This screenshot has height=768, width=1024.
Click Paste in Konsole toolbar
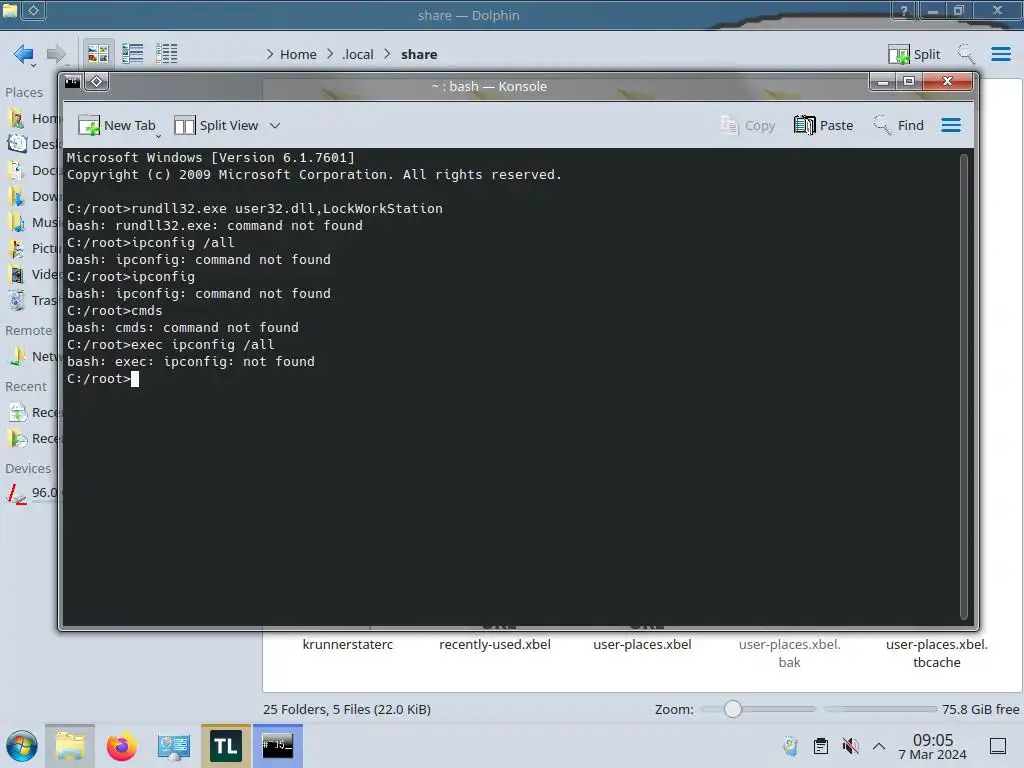point(823,125)
